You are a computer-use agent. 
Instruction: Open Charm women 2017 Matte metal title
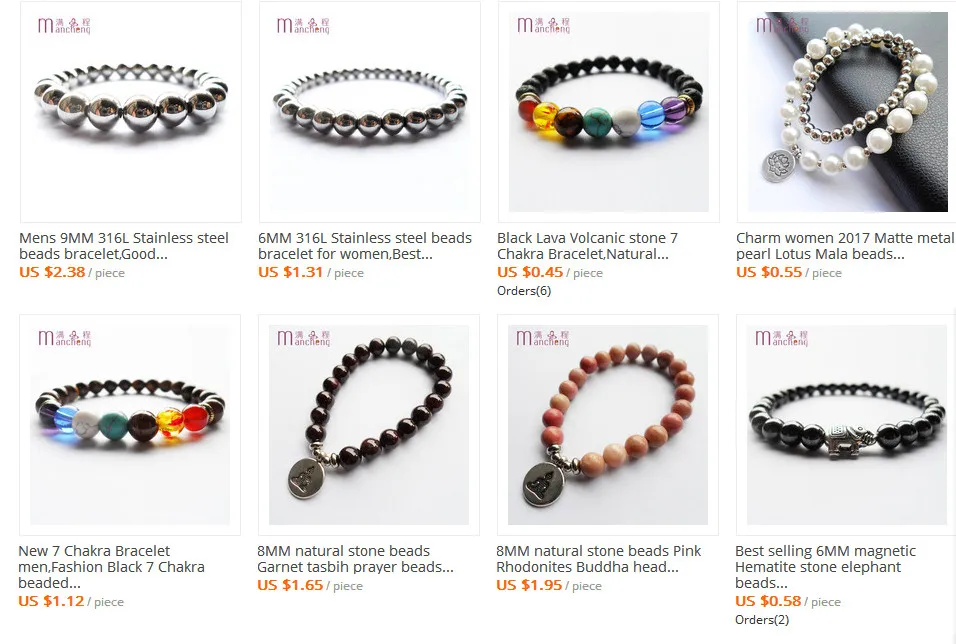tap(845, 246)
